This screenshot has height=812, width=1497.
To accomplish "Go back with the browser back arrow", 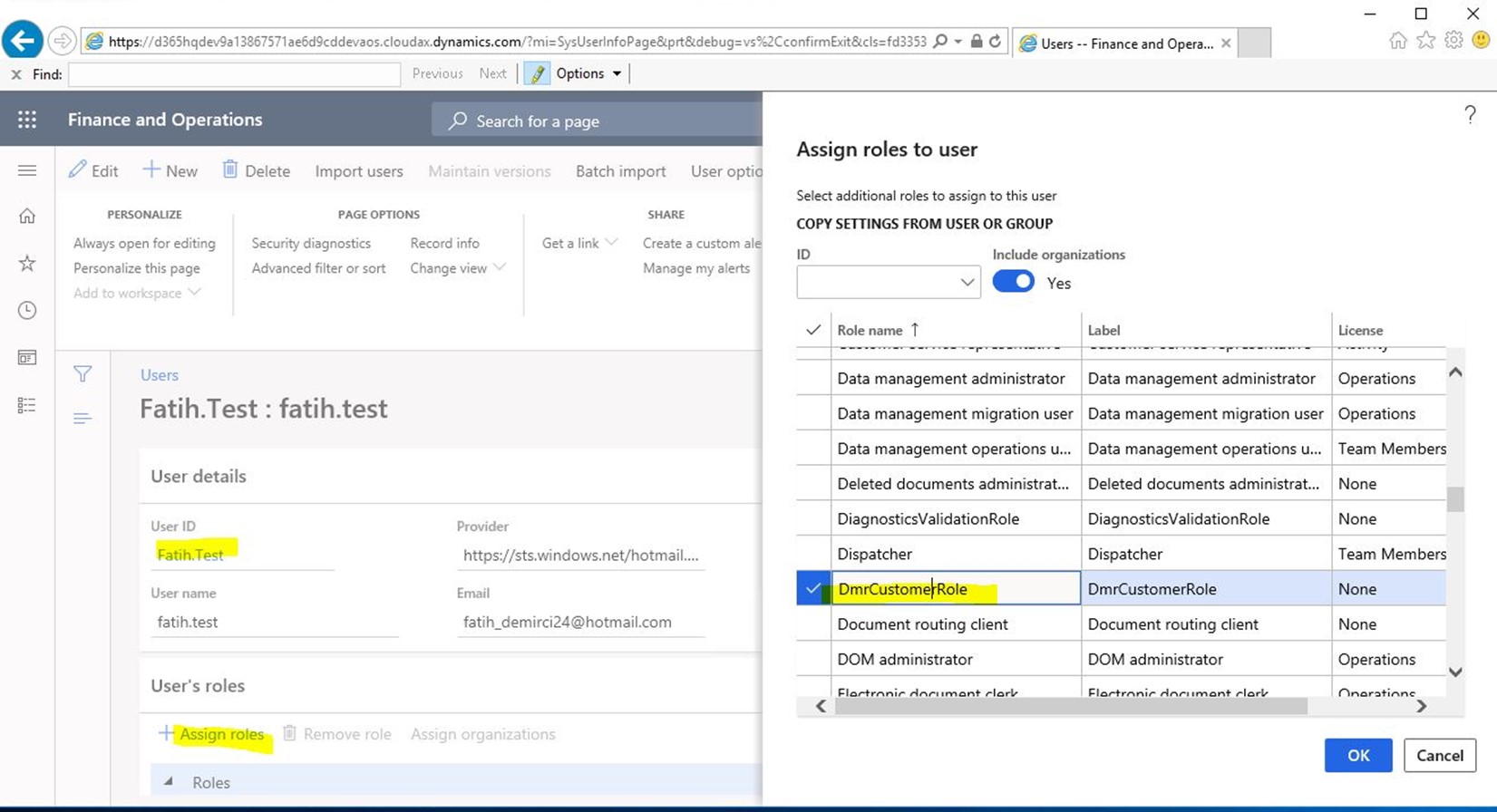I will click(22, 41).
